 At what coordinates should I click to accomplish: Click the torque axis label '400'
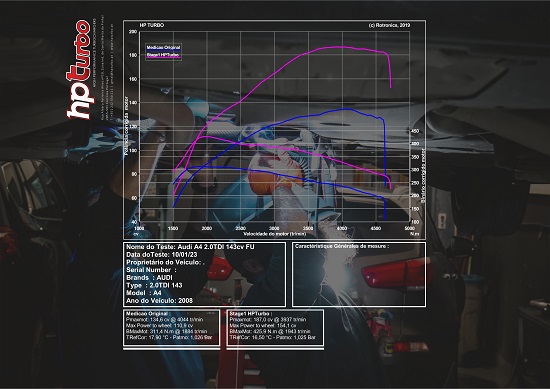(415, 144)
